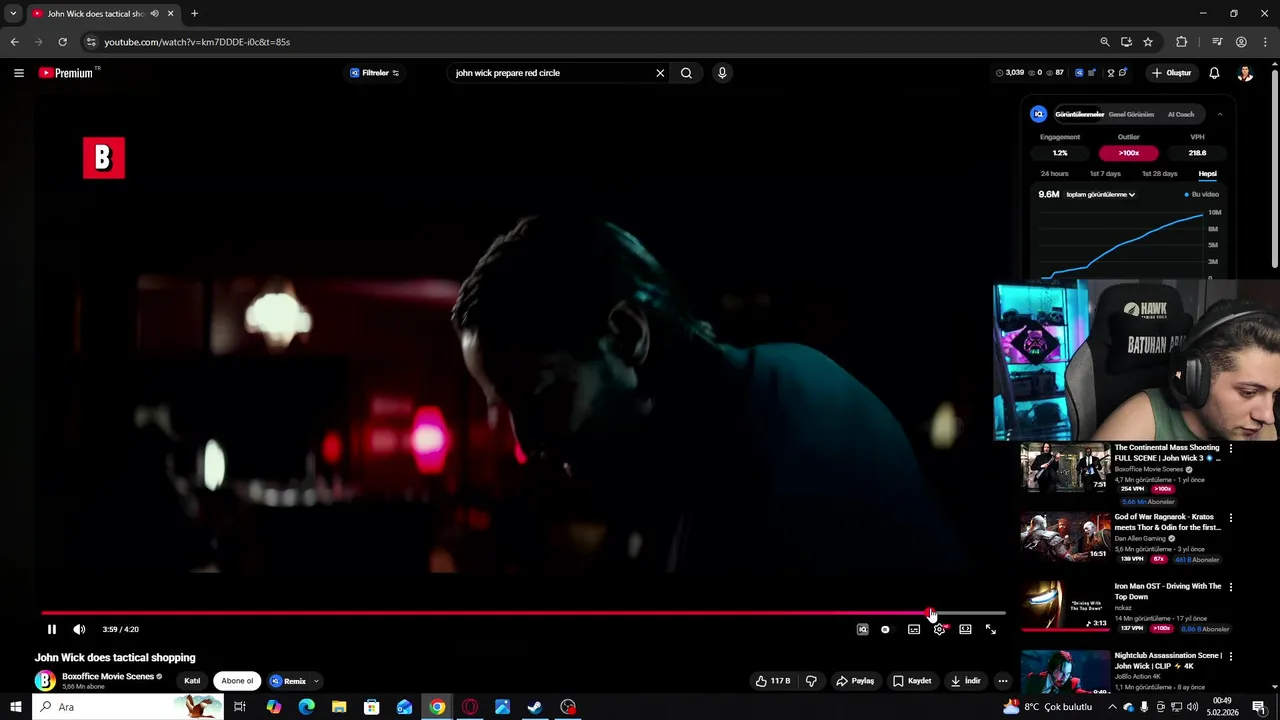
Task: Seek on the red video progress bar
Action: click(523, 613)
